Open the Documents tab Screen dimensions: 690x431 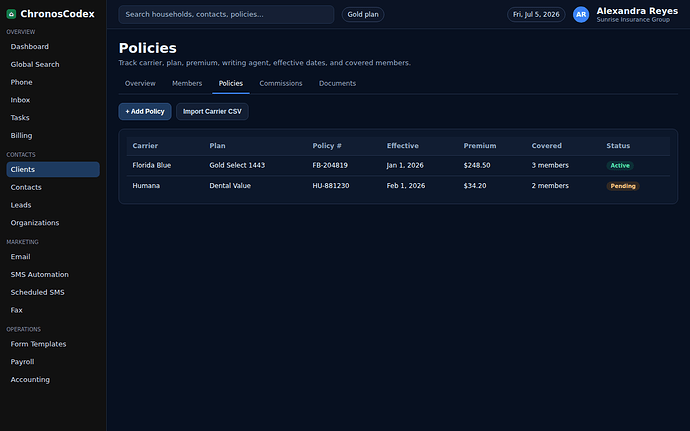pyautogui.click(x=338, y=84)
